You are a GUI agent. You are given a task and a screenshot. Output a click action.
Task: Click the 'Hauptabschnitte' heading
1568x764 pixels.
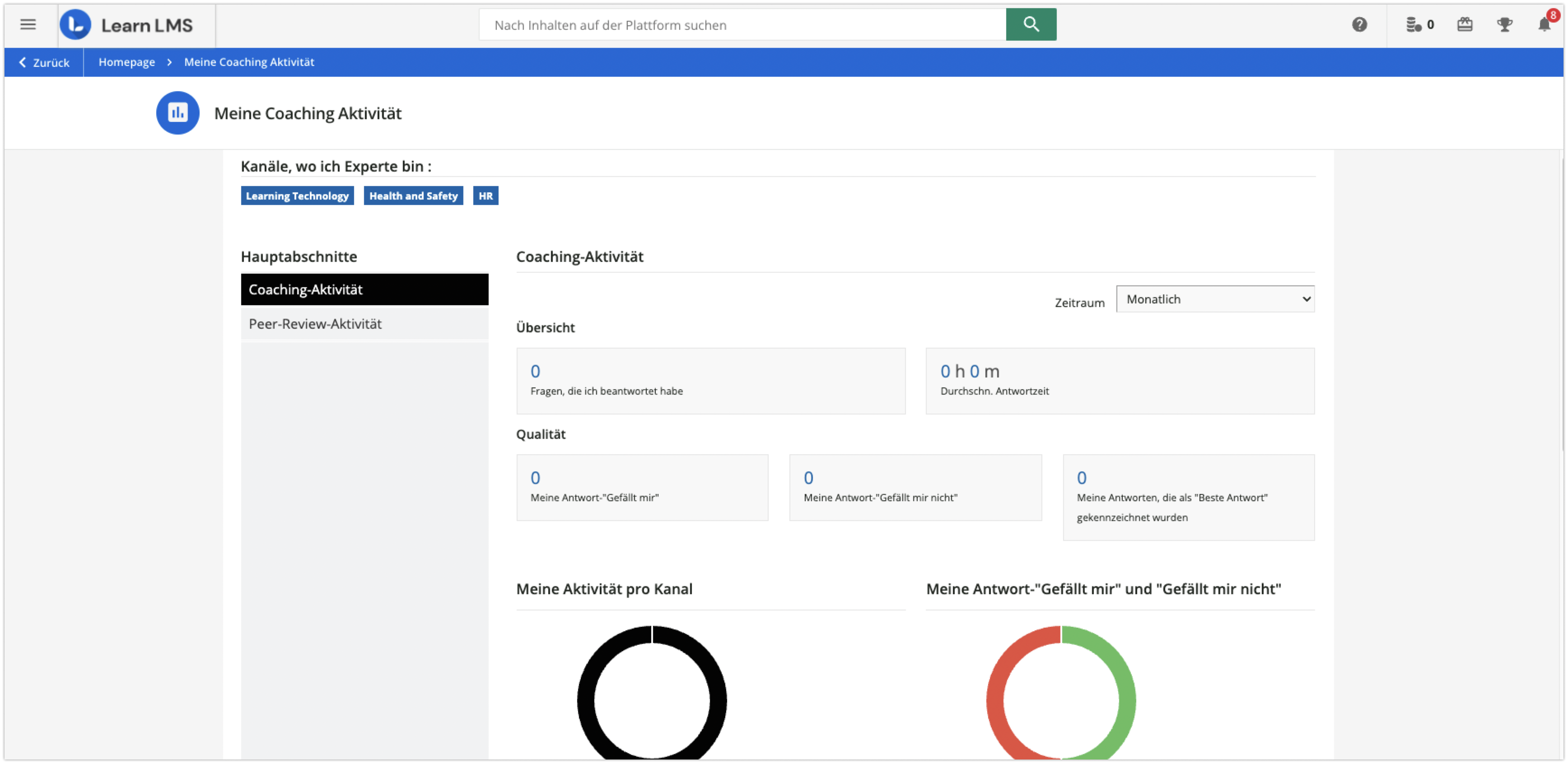(x=299, y=256)
